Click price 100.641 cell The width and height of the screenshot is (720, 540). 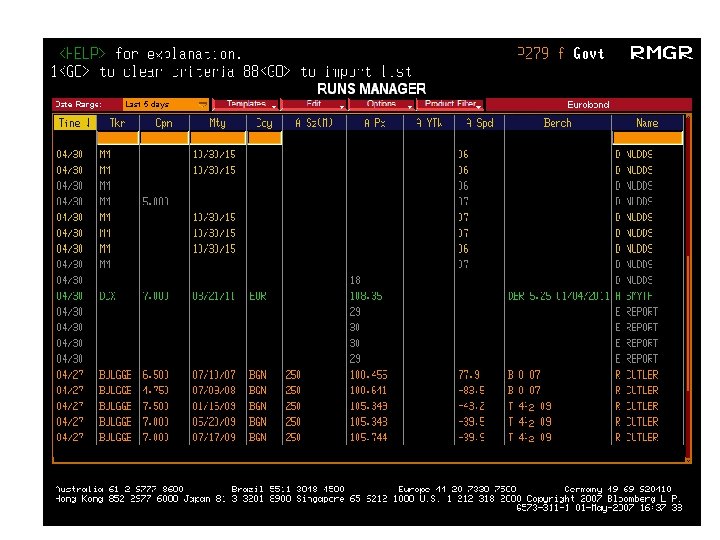[x=368, y=390]
